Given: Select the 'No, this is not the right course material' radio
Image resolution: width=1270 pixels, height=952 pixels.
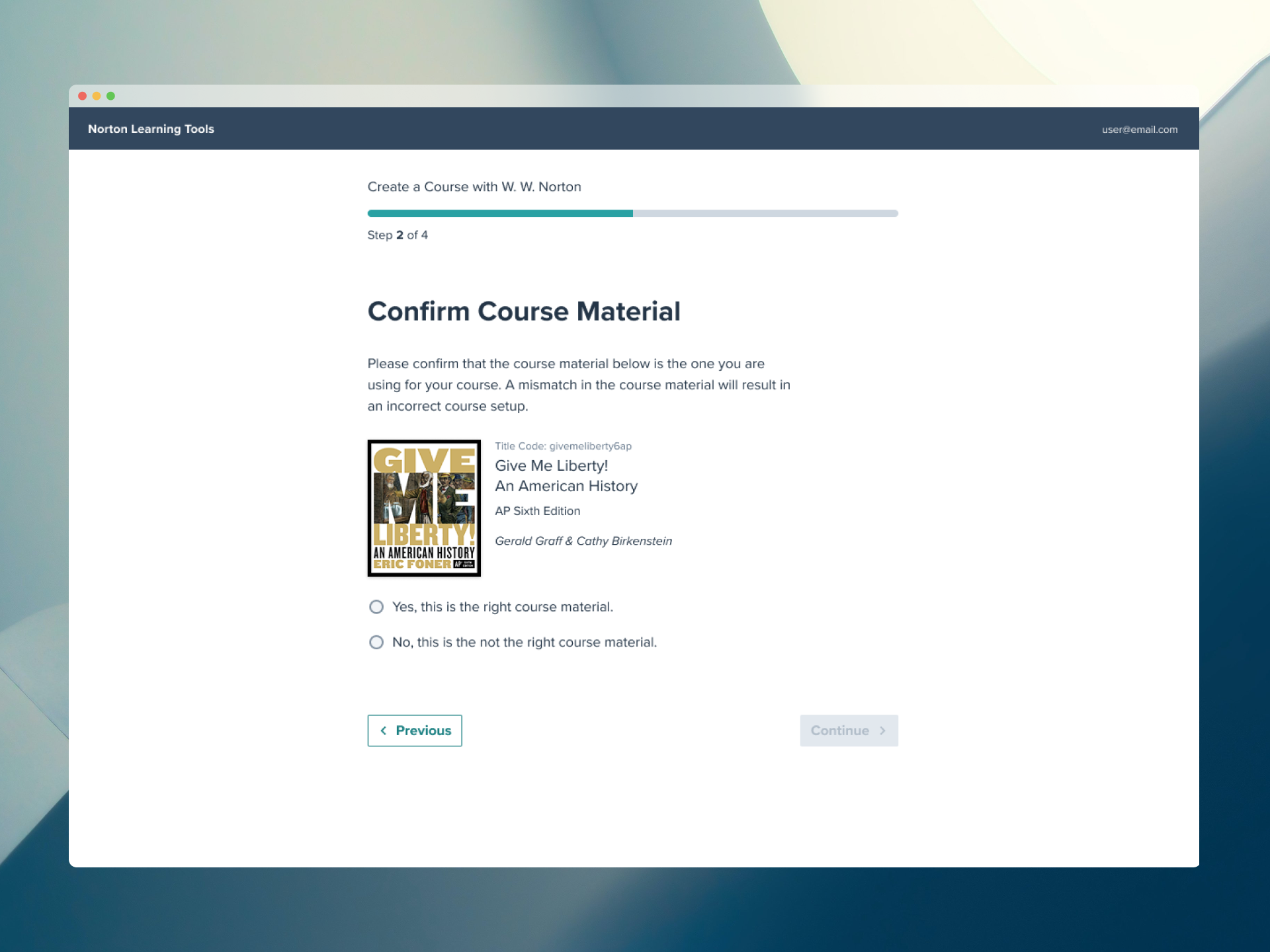Looking at the screenshot, I should click(x=376, y=642).
